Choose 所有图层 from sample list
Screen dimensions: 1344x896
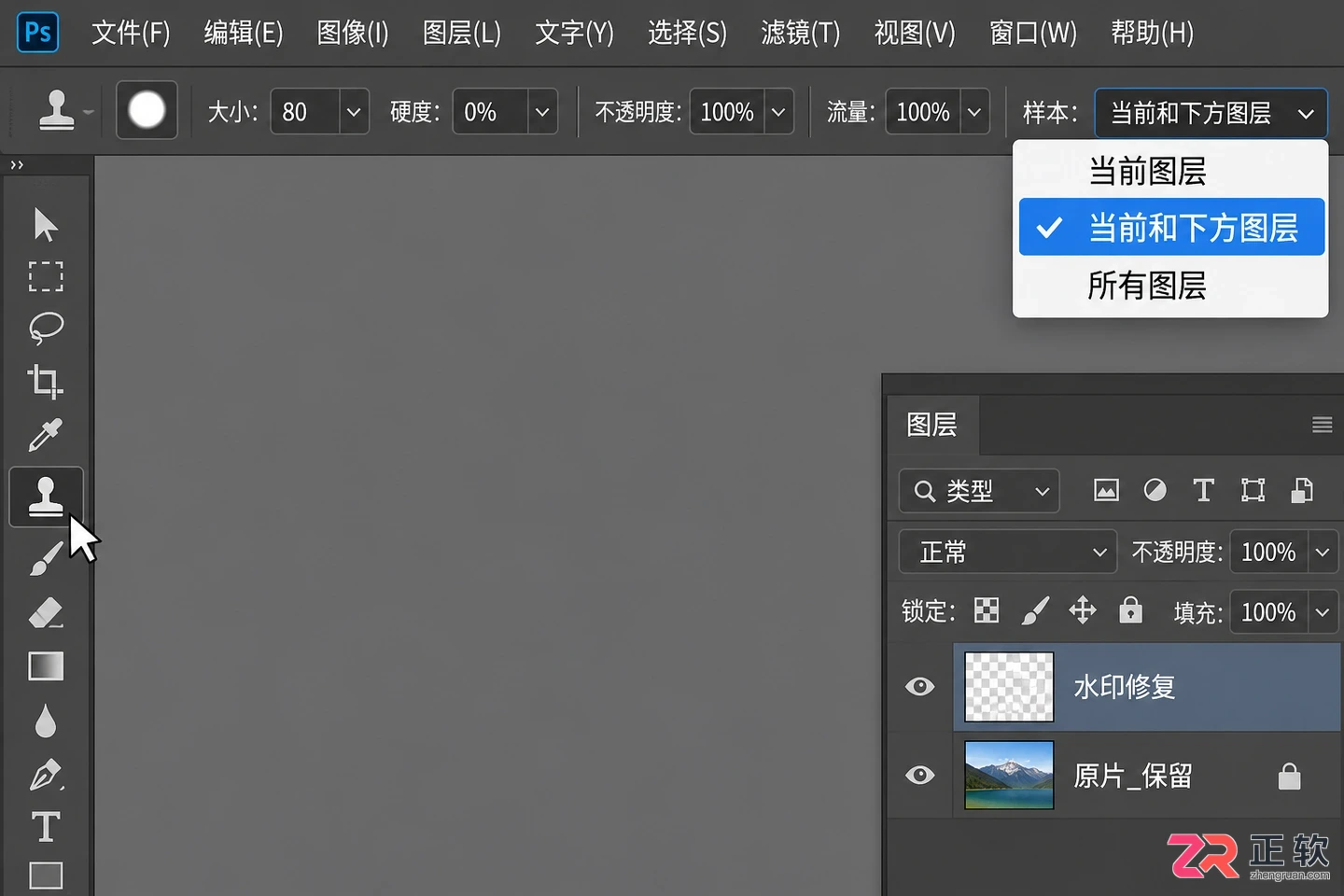pyautogui.click(x=1171, y=285)
